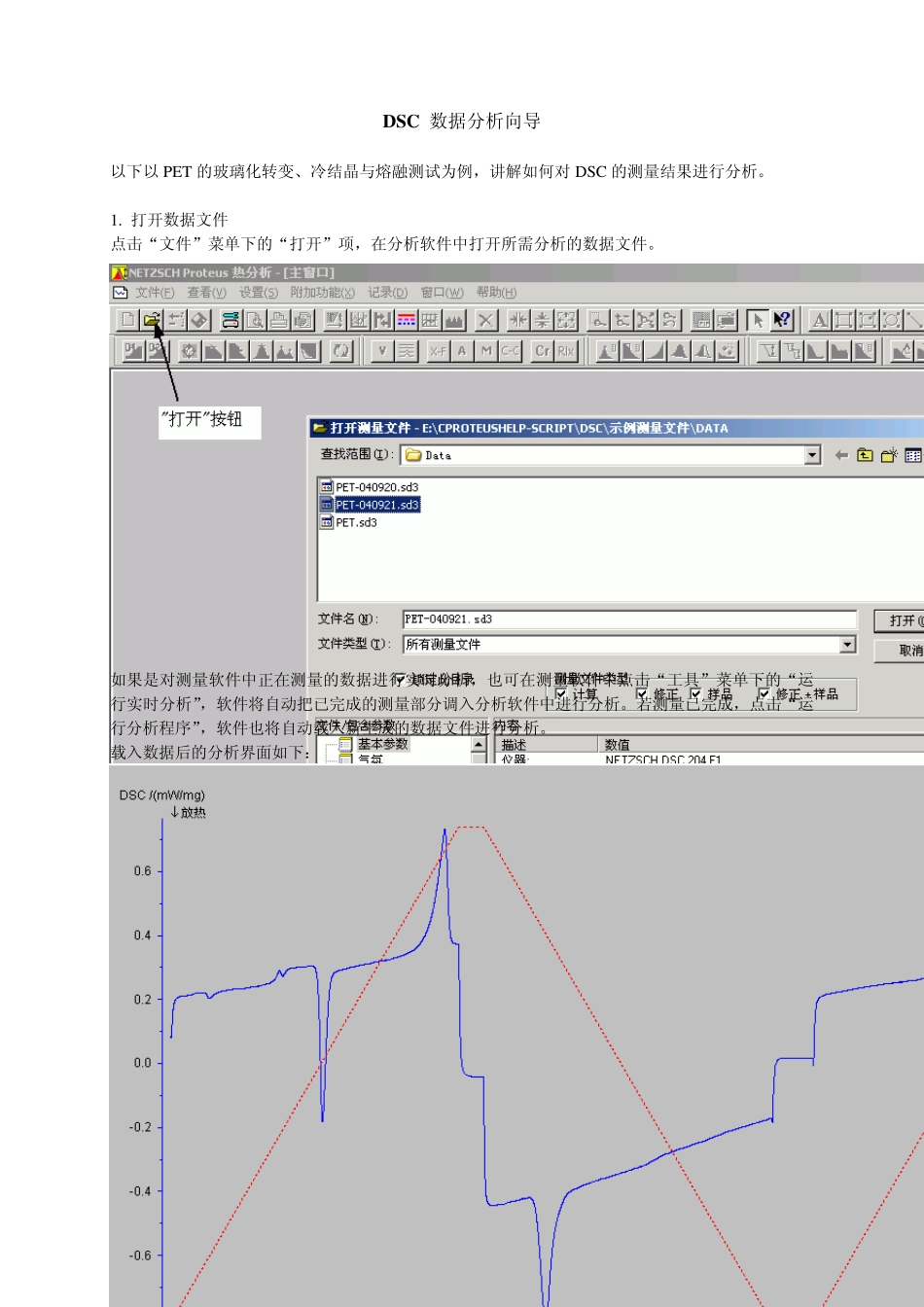Image resolution: width=924 pixels, height=1307 pixels.
Task: Open the 设置(S) menu
Action: (x=259, y=292)
